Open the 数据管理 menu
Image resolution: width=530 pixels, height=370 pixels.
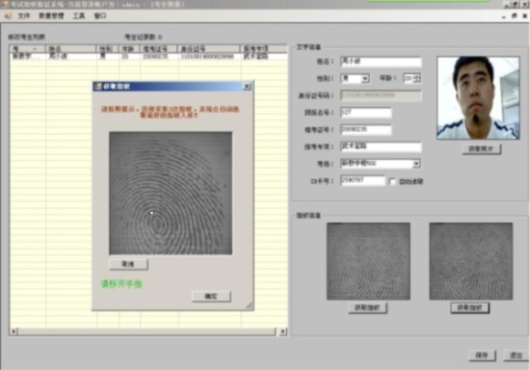pos(51,16)
